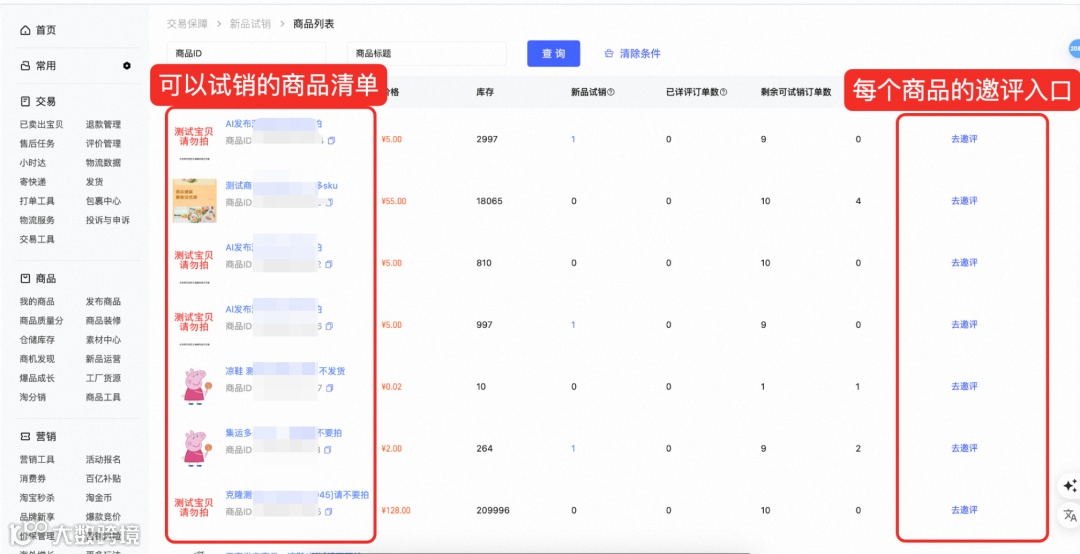The height and width of the screenshot is (554, 1080).
Task: Click Peppa Pig thumbnail of ¥0.02 item
Action: coord(194,387)
